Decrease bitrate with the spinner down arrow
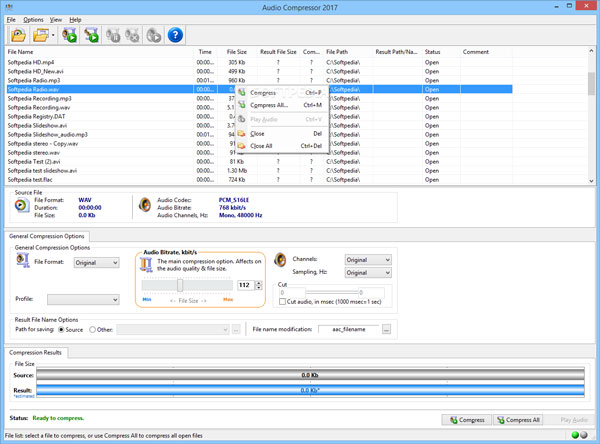 (x=259, y=287)
